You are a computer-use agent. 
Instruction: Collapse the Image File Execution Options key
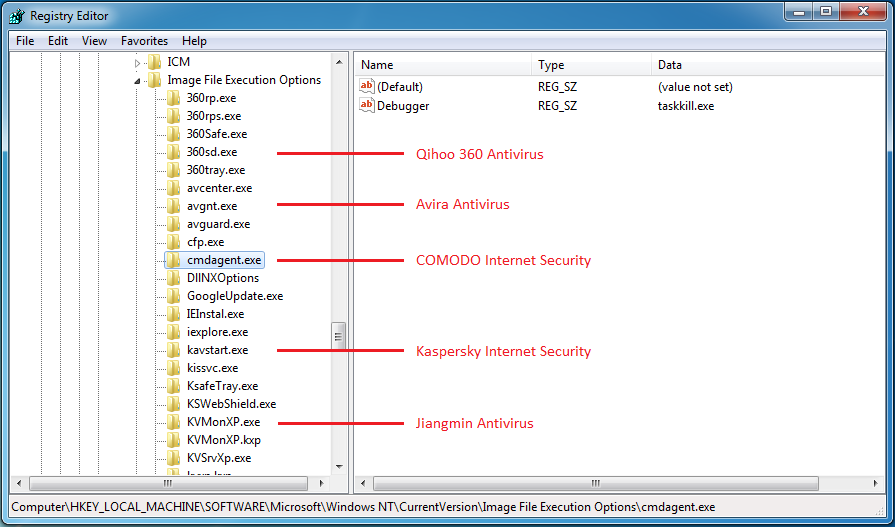tap(137, 81)
